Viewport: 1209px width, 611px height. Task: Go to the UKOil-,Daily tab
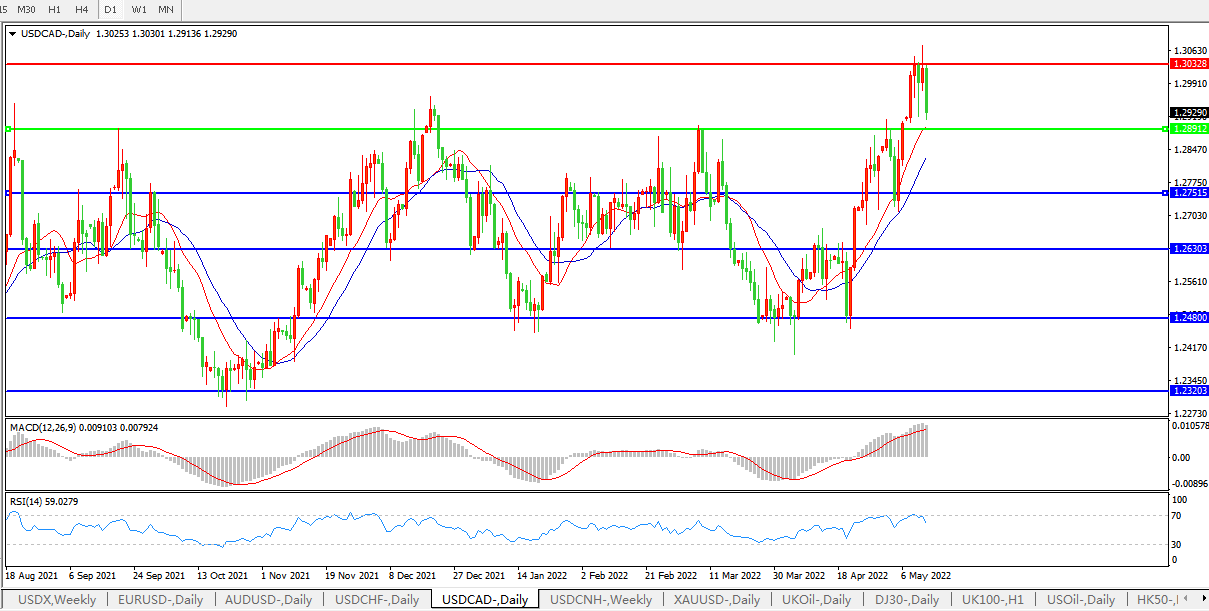816,600
